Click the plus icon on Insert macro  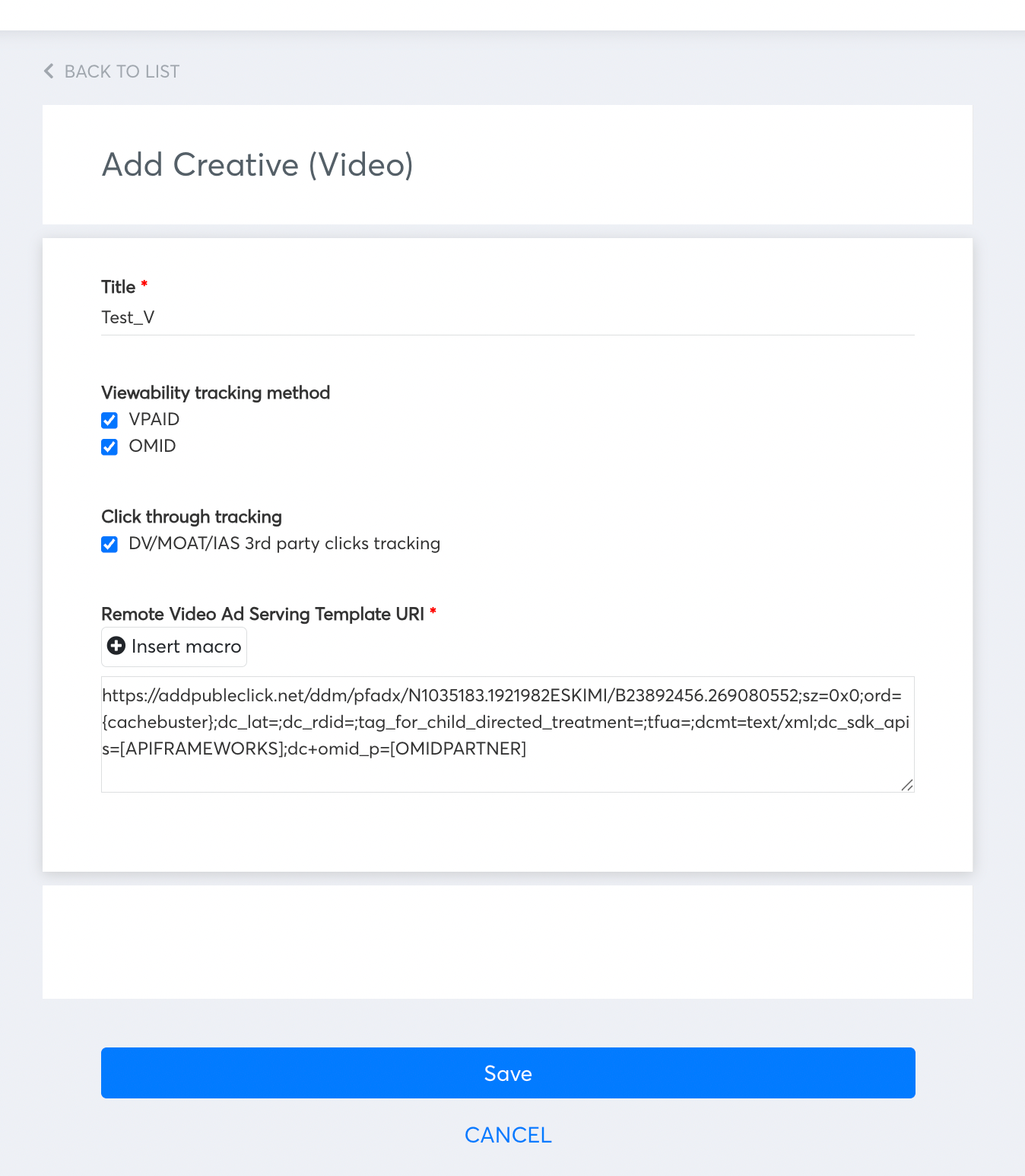[116, 646]
